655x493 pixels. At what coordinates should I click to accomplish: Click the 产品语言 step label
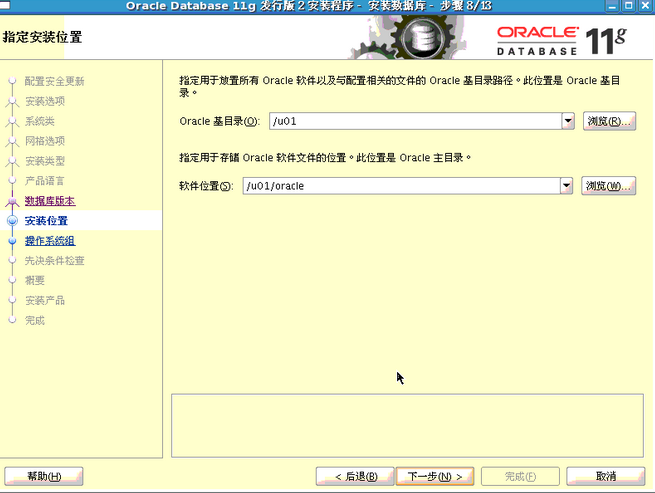45,181
